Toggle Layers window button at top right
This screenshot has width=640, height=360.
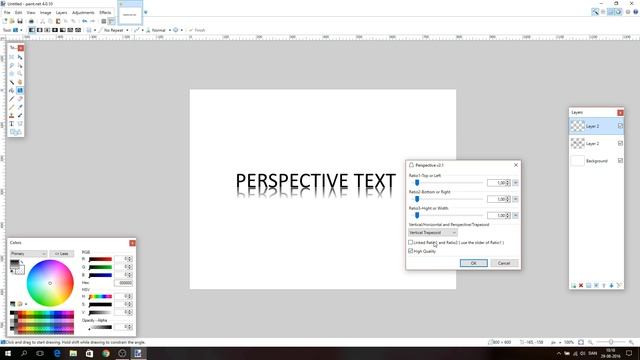(x=611, y=12)
